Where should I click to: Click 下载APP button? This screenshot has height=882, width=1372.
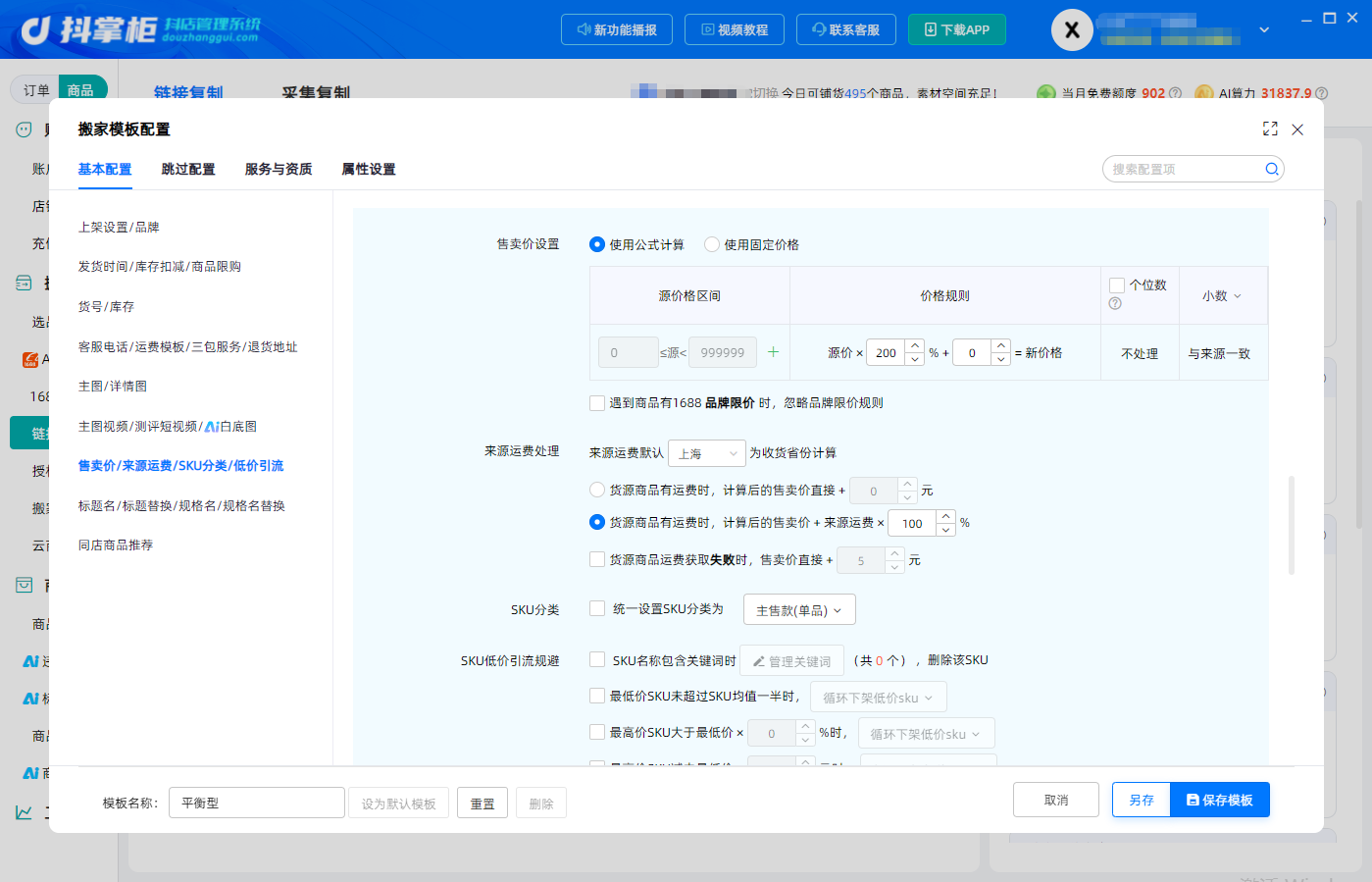(957, 29)
